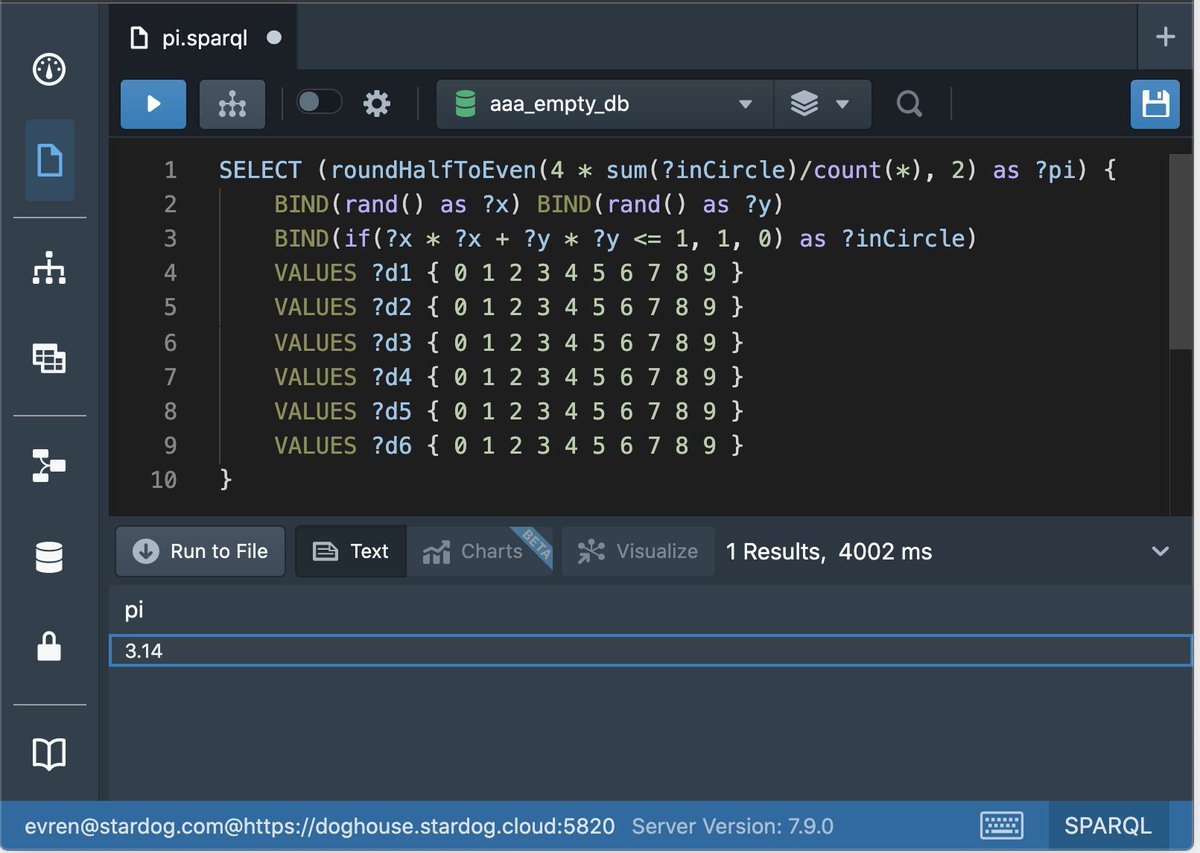Open the Security lock icon in sidebar
This screenshot has width=1200, height=853.
click(49, 647)
